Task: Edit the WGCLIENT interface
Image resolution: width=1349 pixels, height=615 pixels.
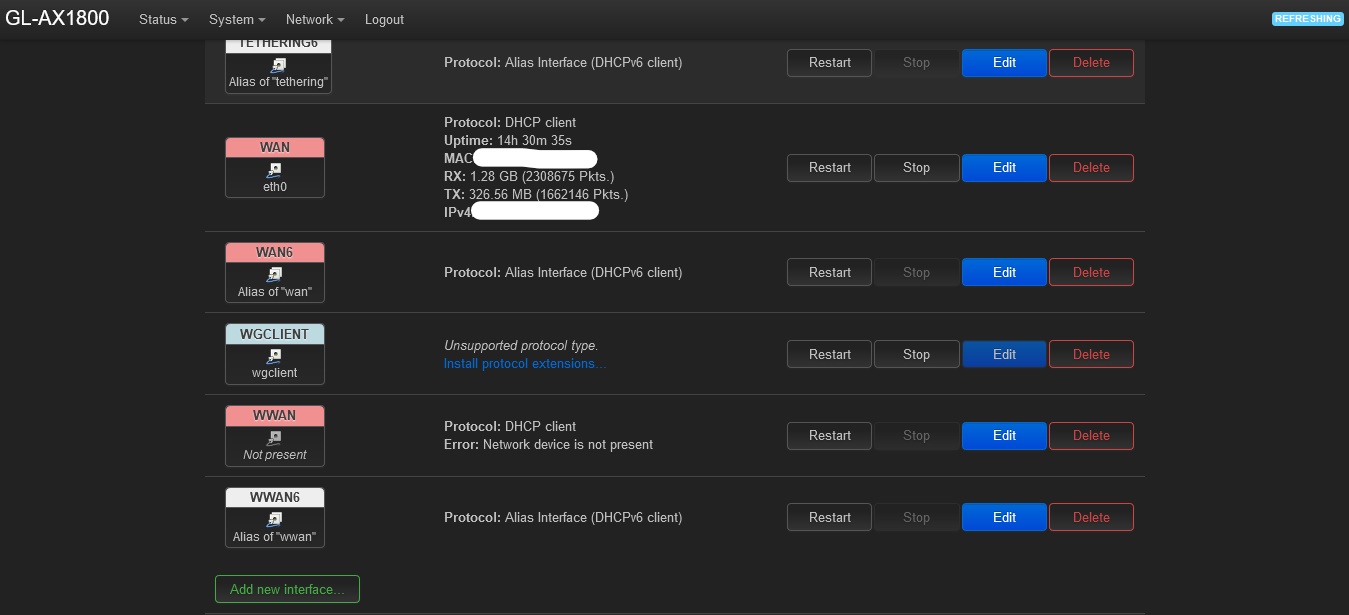Action: click(x=1004, y=354)
